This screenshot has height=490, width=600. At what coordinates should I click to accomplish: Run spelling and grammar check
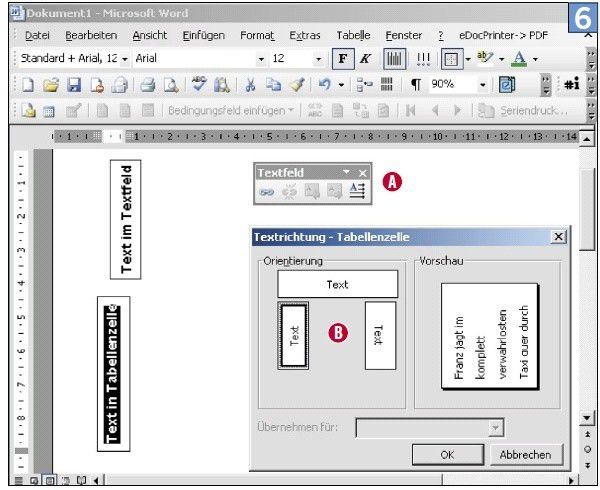(199, 84)
